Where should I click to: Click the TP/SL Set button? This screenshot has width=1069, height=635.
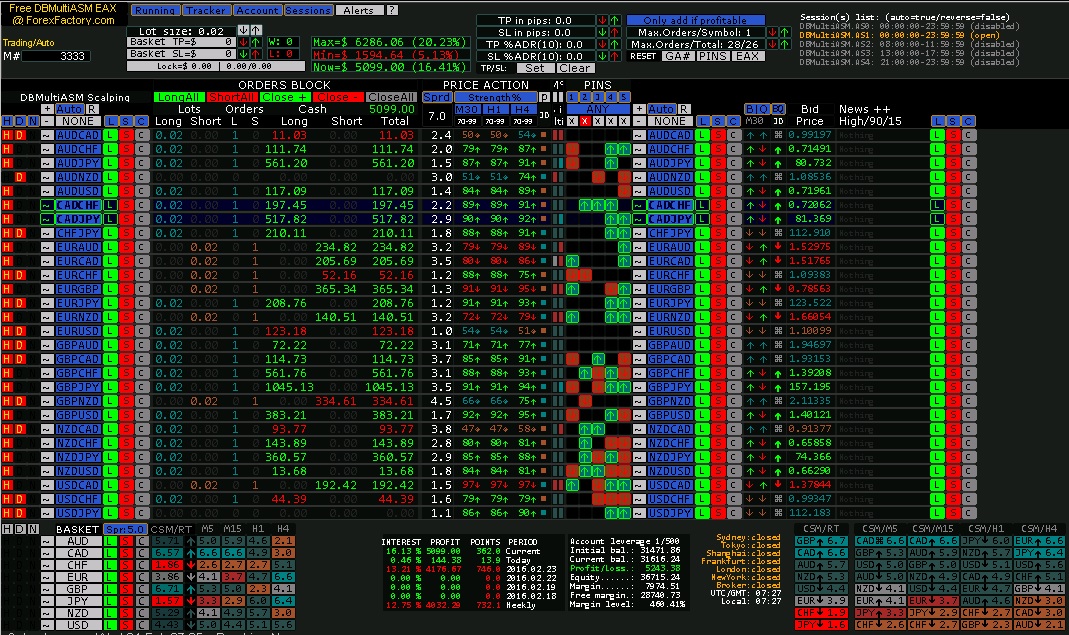pyautogui.click(x=534, y=68)
